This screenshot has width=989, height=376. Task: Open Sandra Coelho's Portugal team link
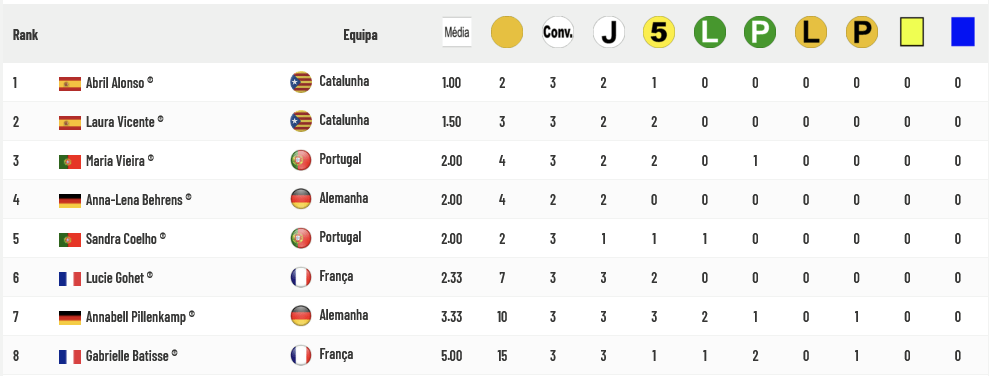point(340,237)
